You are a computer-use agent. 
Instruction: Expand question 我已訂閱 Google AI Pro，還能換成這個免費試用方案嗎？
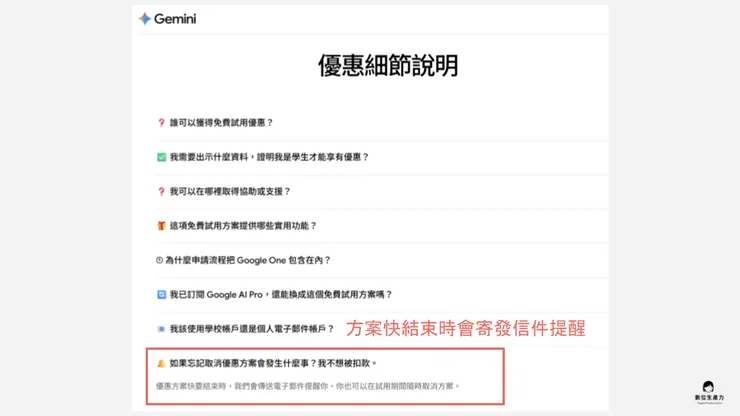point(280,295)
